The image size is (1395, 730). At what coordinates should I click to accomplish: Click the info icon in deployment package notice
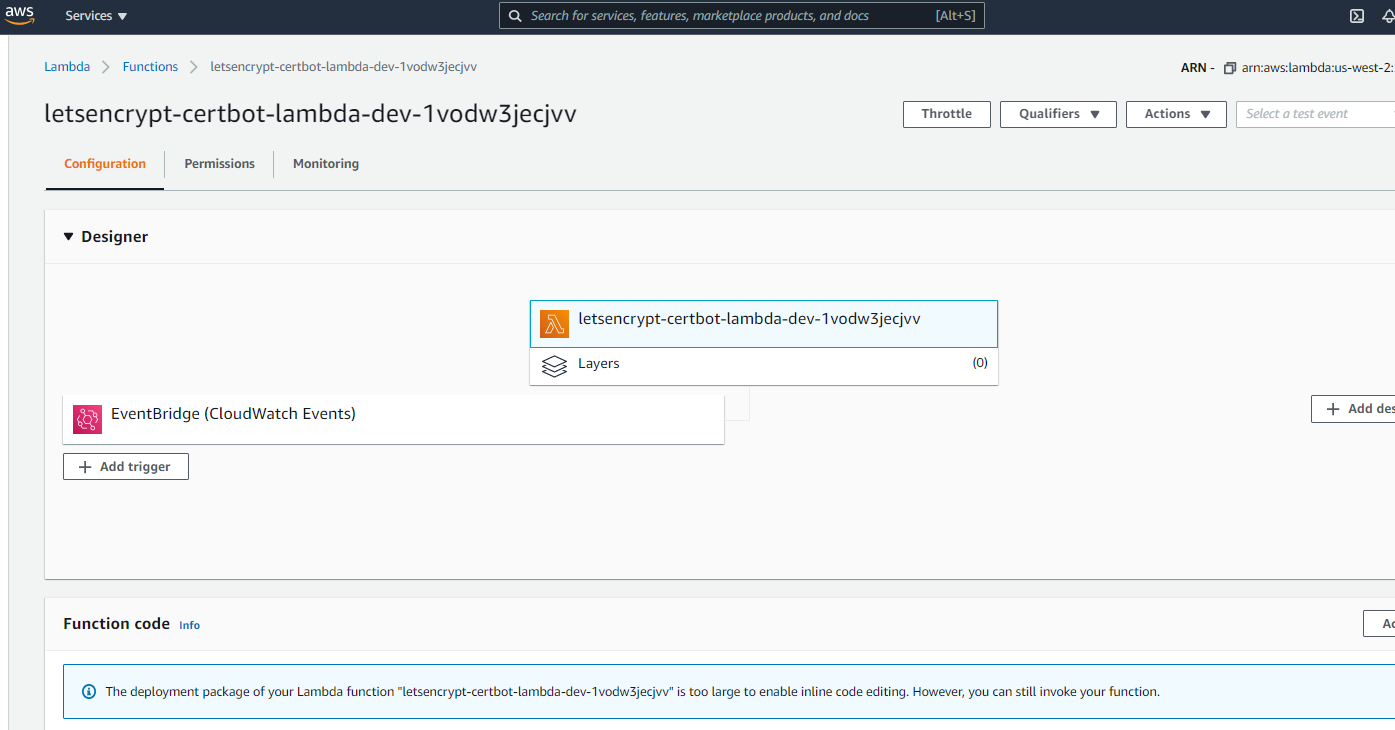89,691
